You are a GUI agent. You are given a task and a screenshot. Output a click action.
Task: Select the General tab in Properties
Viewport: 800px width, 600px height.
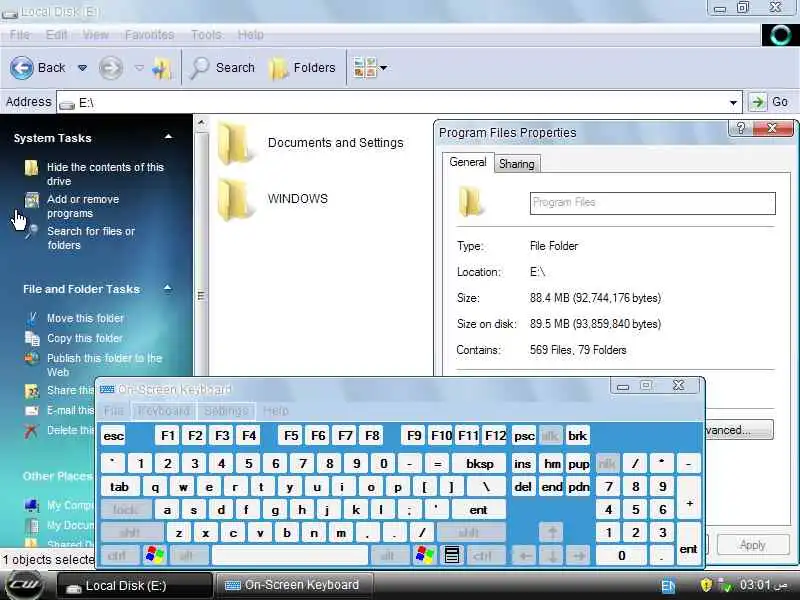pos(467,162)
